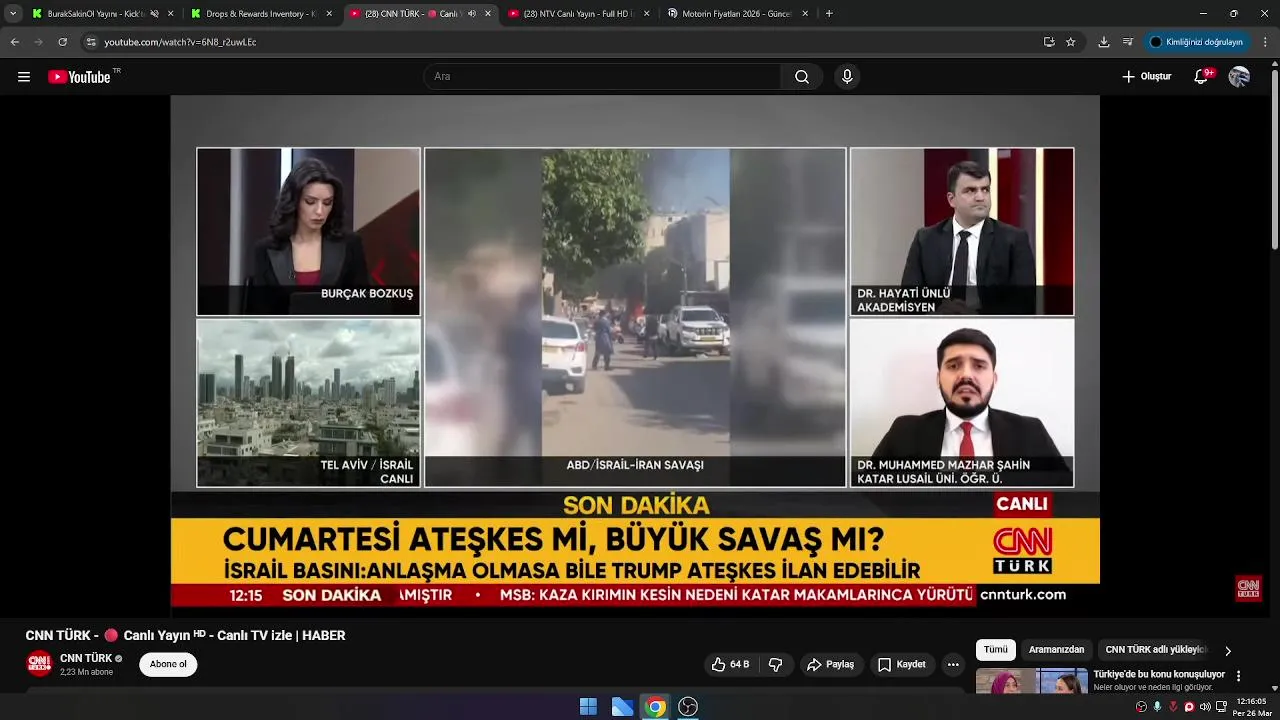The width and height of the screenshot is (1280, 720).
Task: Open the YouTube account avatar menu
Action: click(x=1239, y=77)
